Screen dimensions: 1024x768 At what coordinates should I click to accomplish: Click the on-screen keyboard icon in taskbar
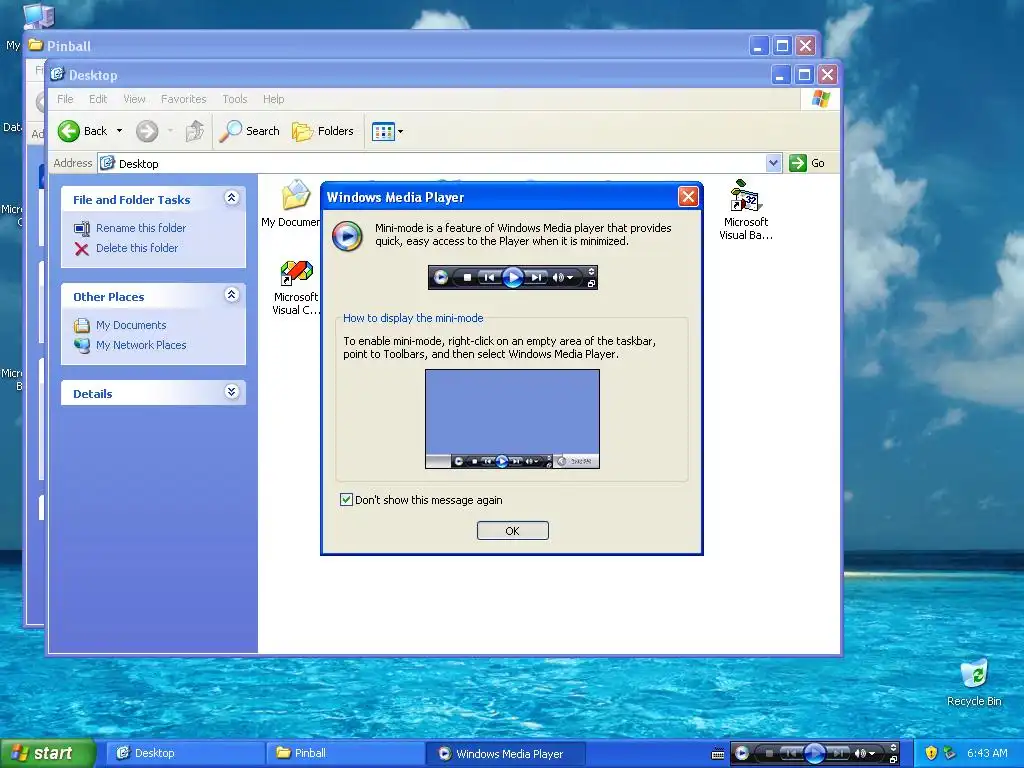tap(718, 754)
